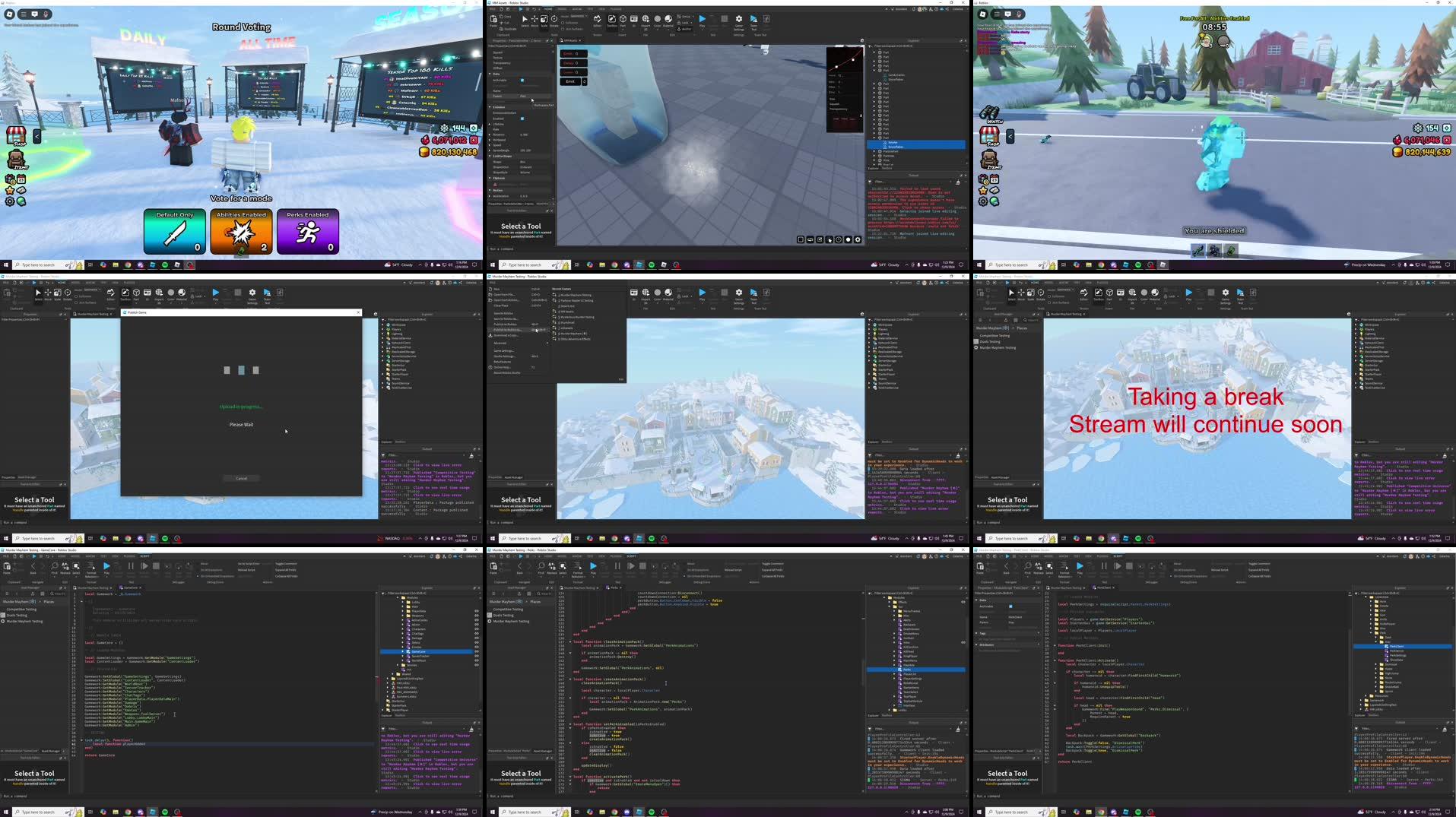Viewport: 1456px width, 817px height.
Task: Vote for Default Only mode
Action: pyautogui.click(x=174, y=232)
